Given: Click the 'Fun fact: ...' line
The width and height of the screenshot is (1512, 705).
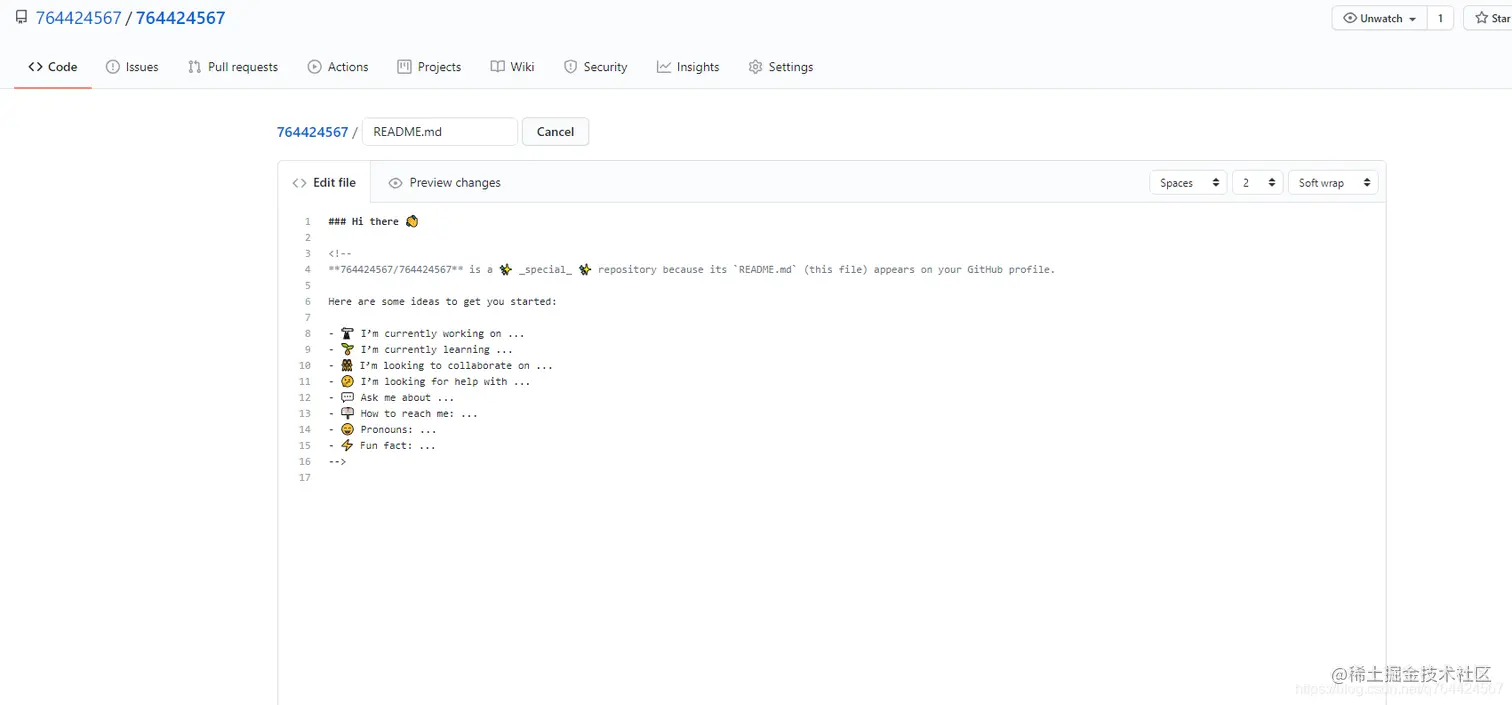Looking at the screenshot, I should coord(382,445).
